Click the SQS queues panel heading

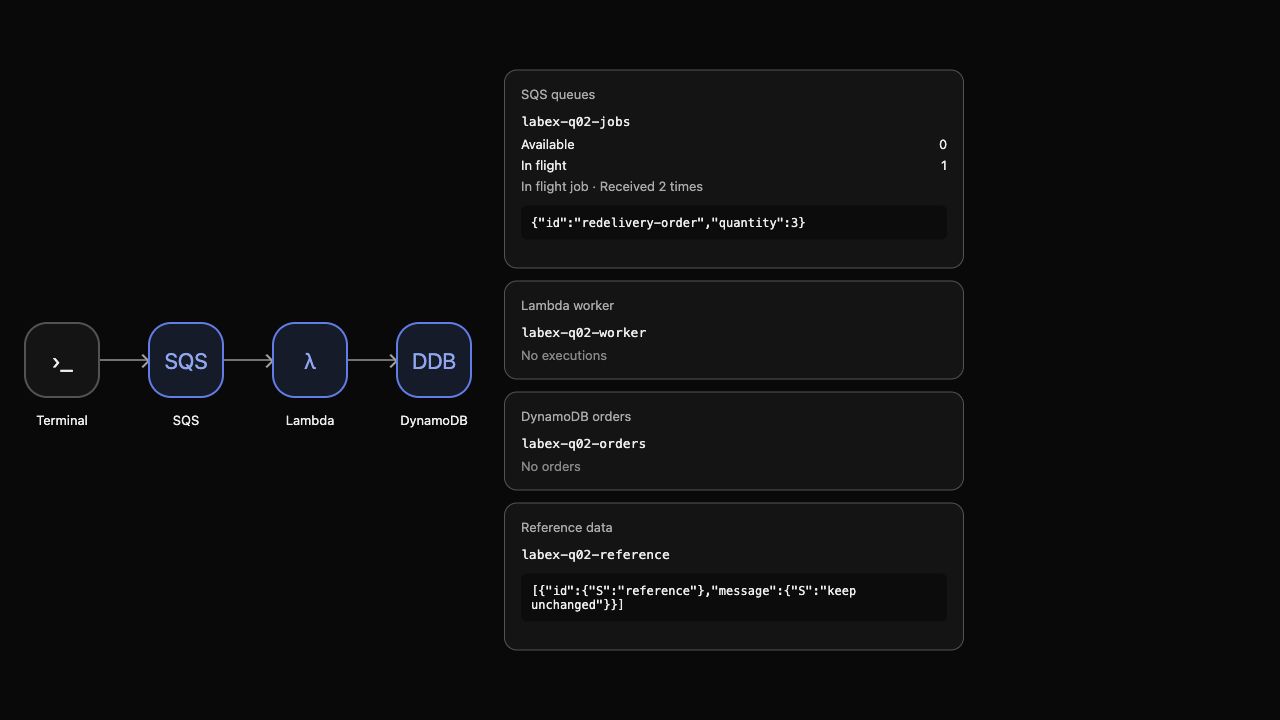point(558,95)
